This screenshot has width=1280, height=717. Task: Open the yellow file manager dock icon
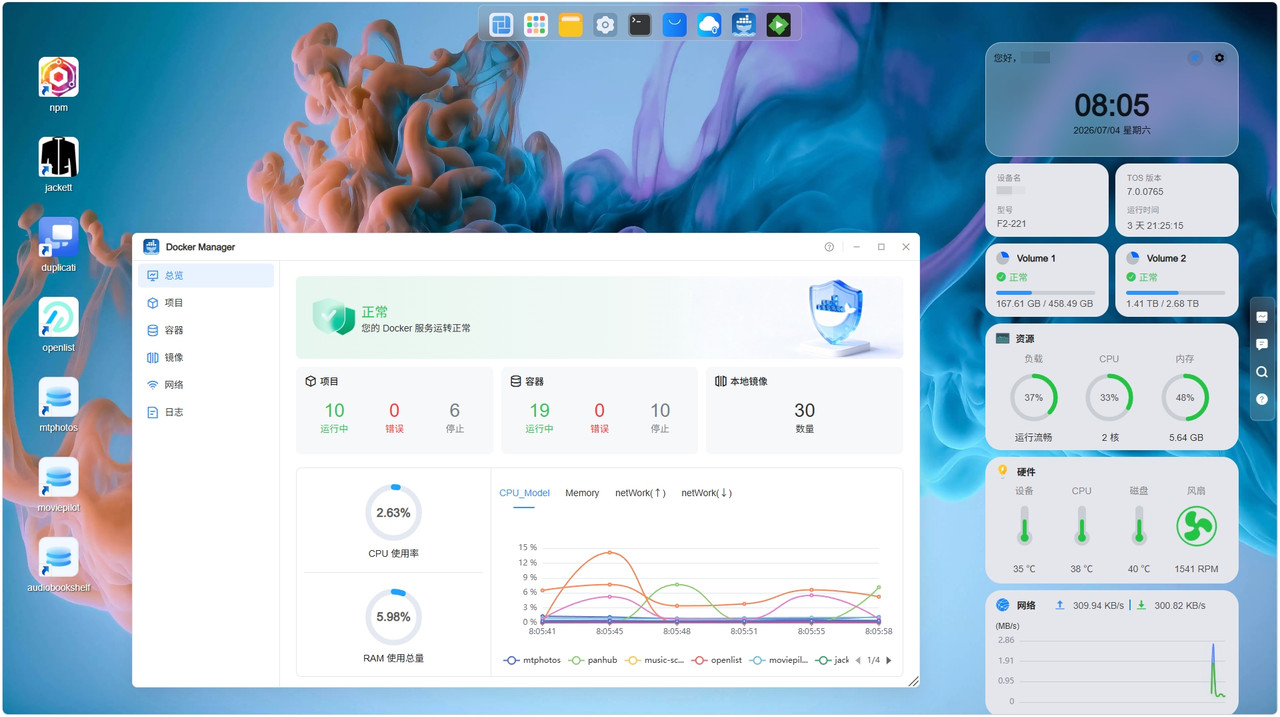tap(570, 24)
